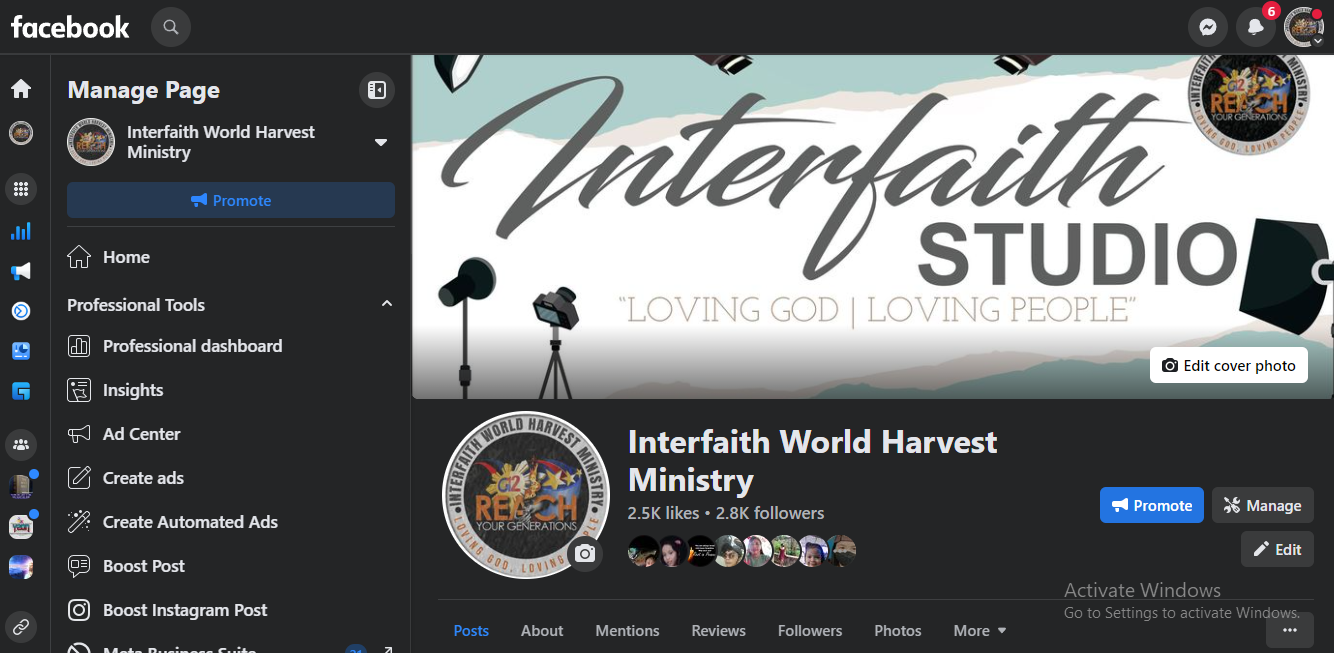1334x653 pixels.
Task: Click Edit cover photo button
Action: (x=1228, y=365)
